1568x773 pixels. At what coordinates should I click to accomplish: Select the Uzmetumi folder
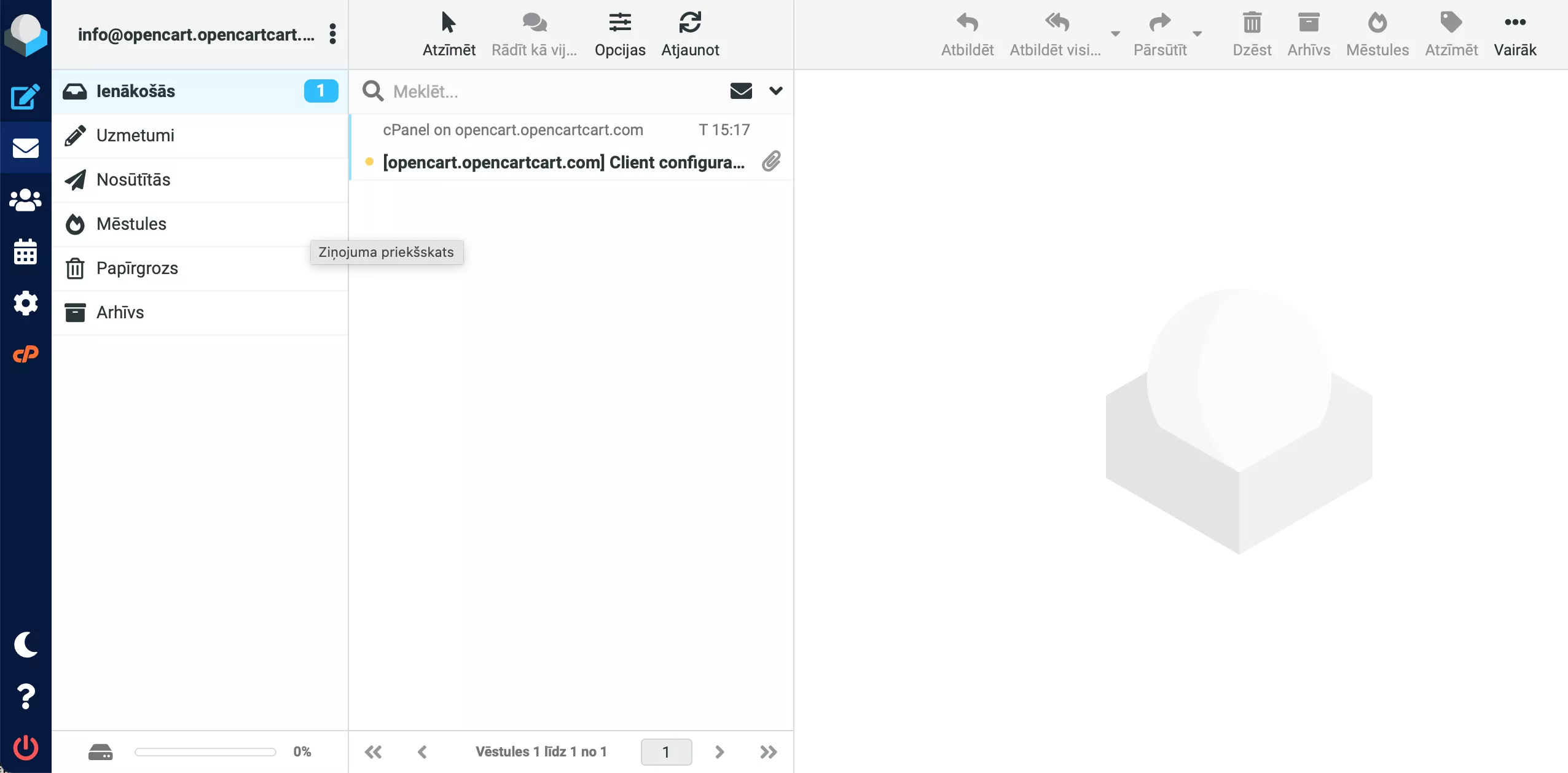click(135, 135)
